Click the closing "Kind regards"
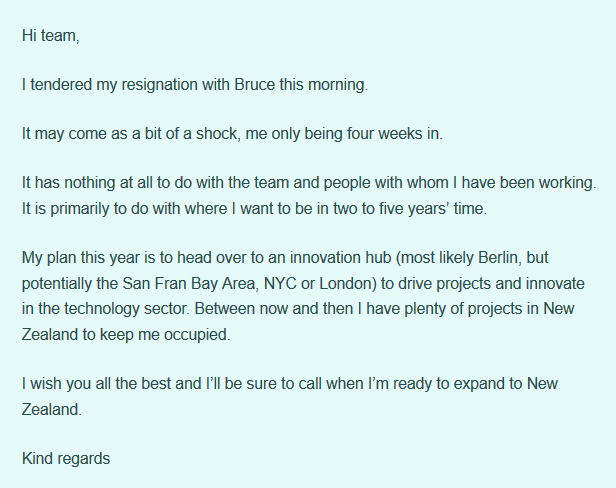The width and height of the screenshot is (616, 488). pos(66,459)
